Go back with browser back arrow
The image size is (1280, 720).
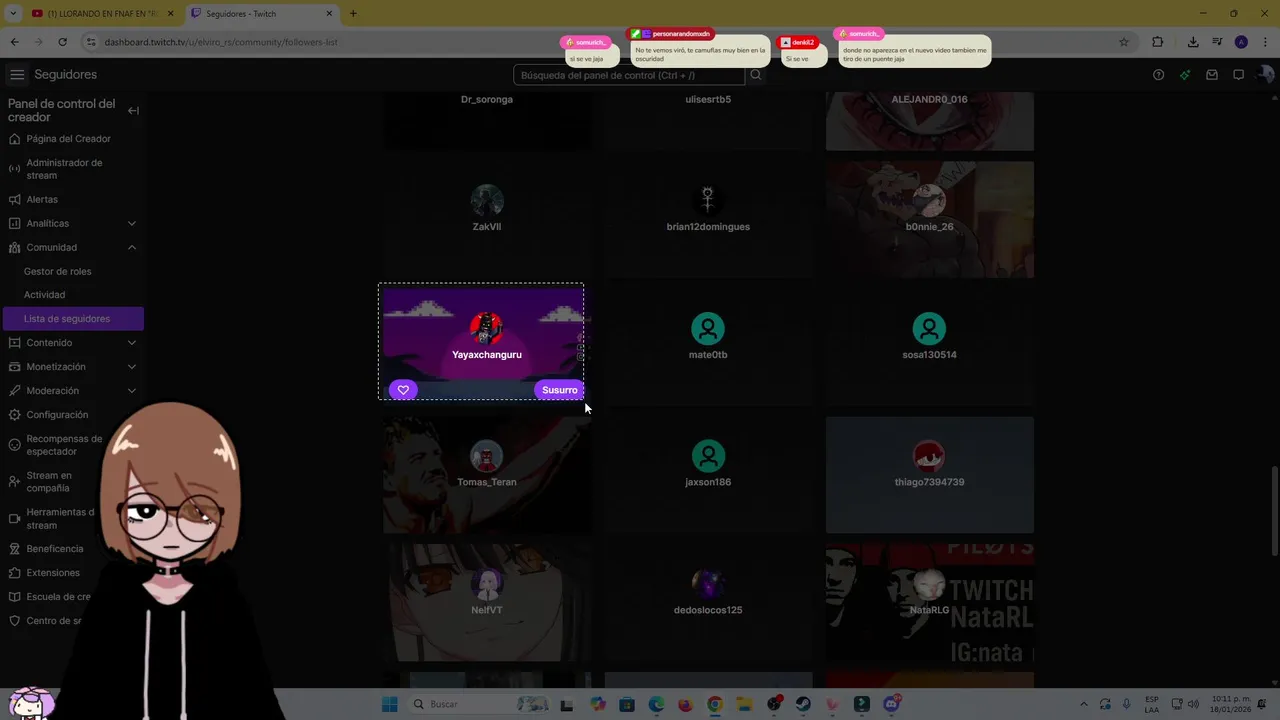point(14,42)
